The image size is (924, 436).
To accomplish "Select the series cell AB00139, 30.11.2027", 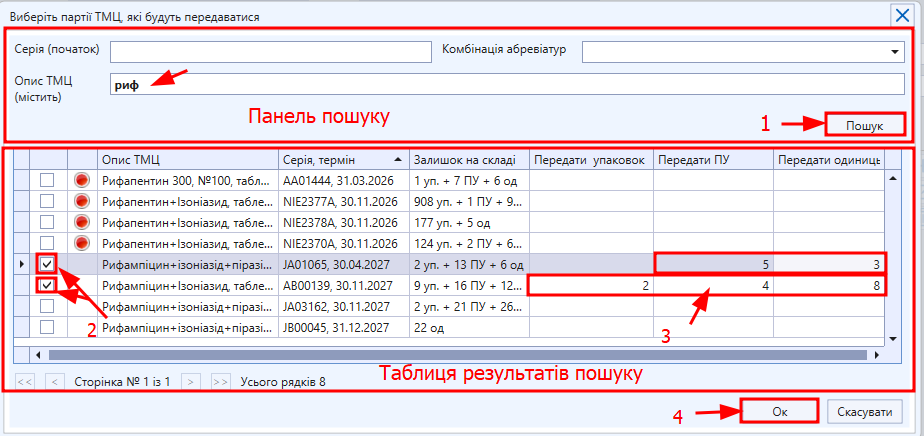I will 344,286.
